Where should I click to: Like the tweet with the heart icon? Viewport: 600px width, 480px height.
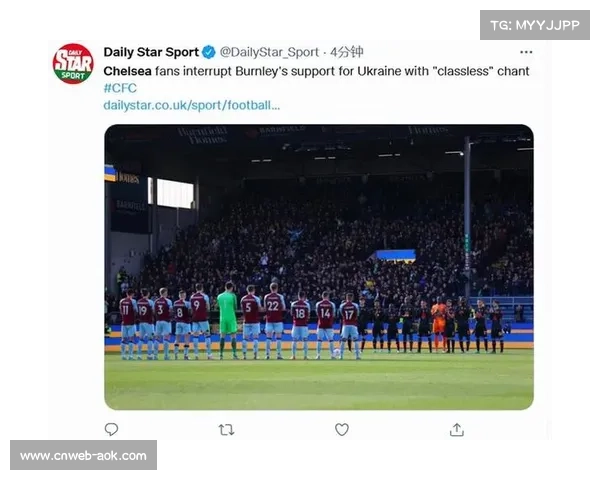[x=342, y=429]
